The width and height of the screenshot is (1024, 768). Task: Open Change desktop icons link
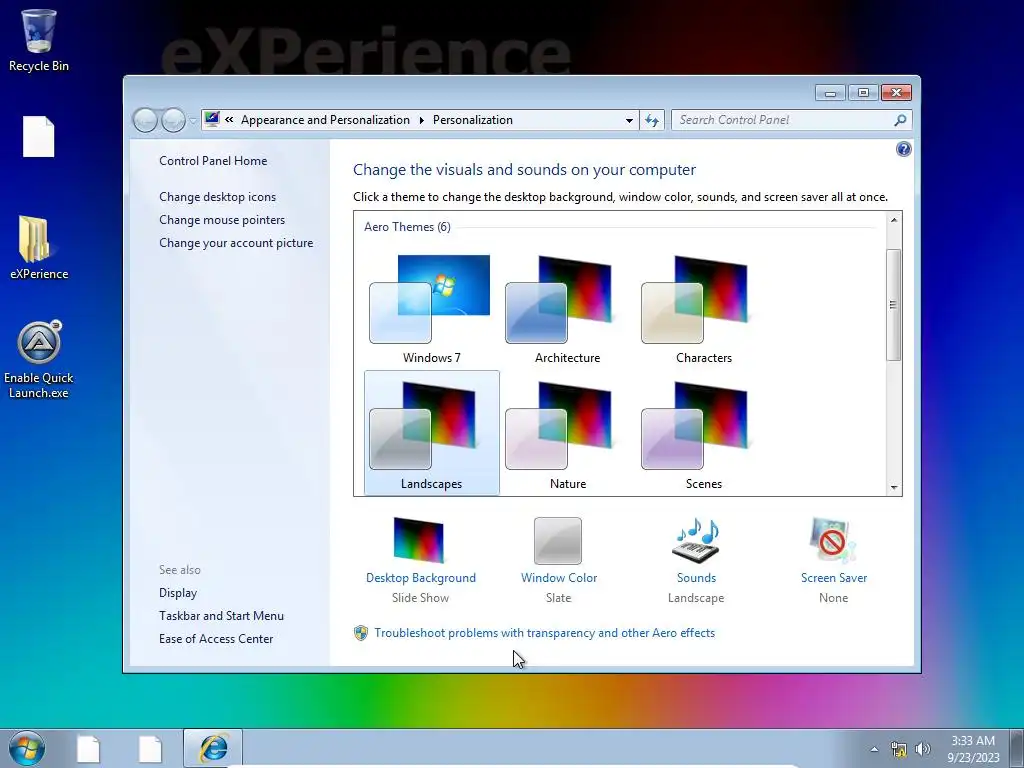(x=217, y=197)
